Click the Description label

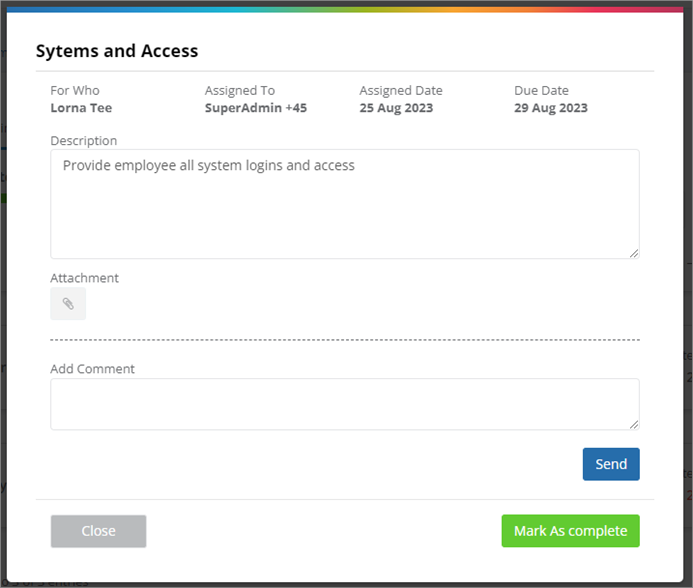84,141
